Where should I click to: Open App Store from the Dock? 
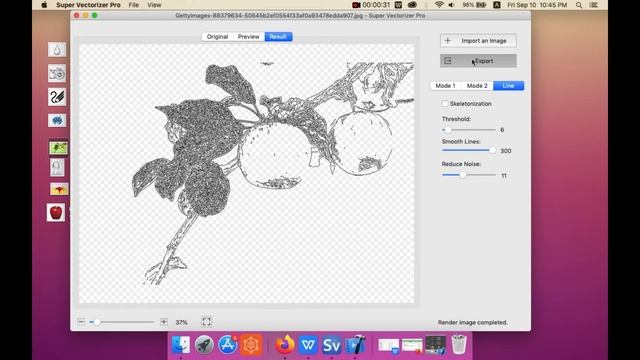pos(228,345)
